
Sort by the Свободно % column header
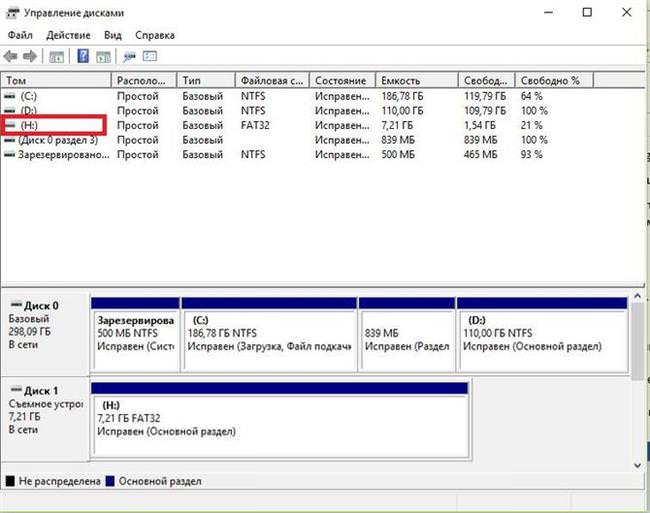(x=554, y=80)
